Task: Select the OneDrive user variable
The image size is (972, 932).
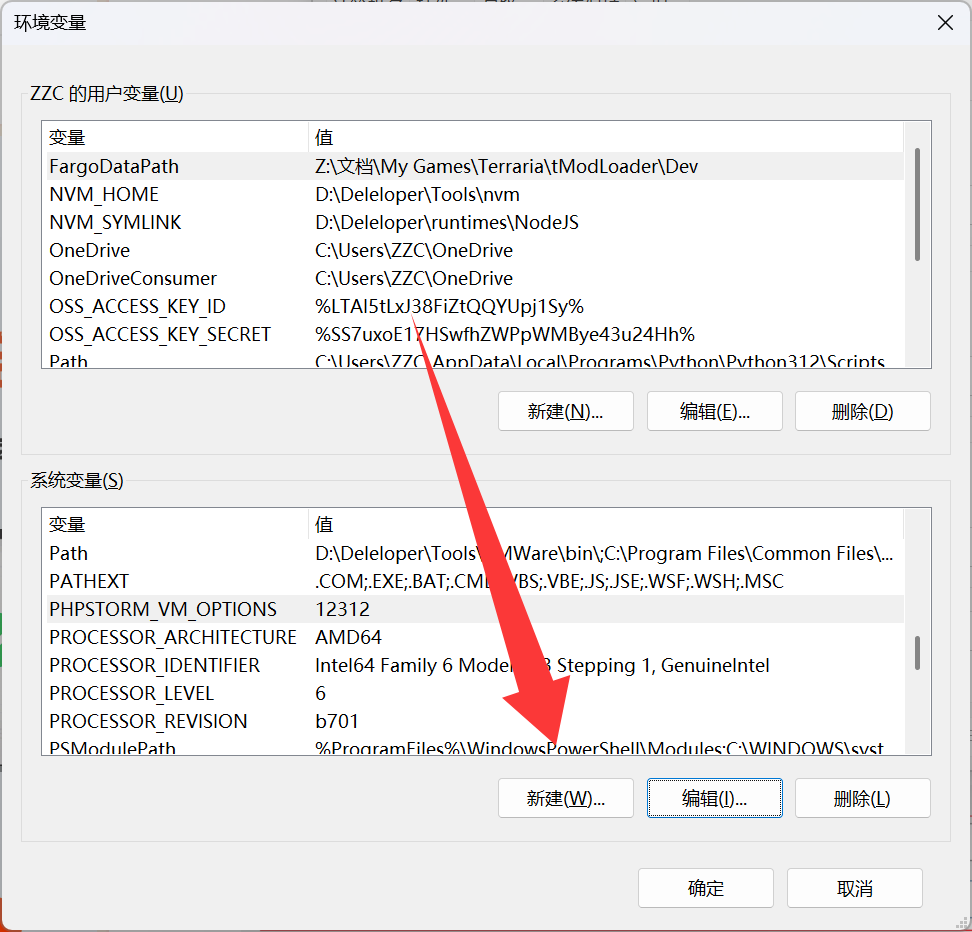Action: (x=475, y=250)
